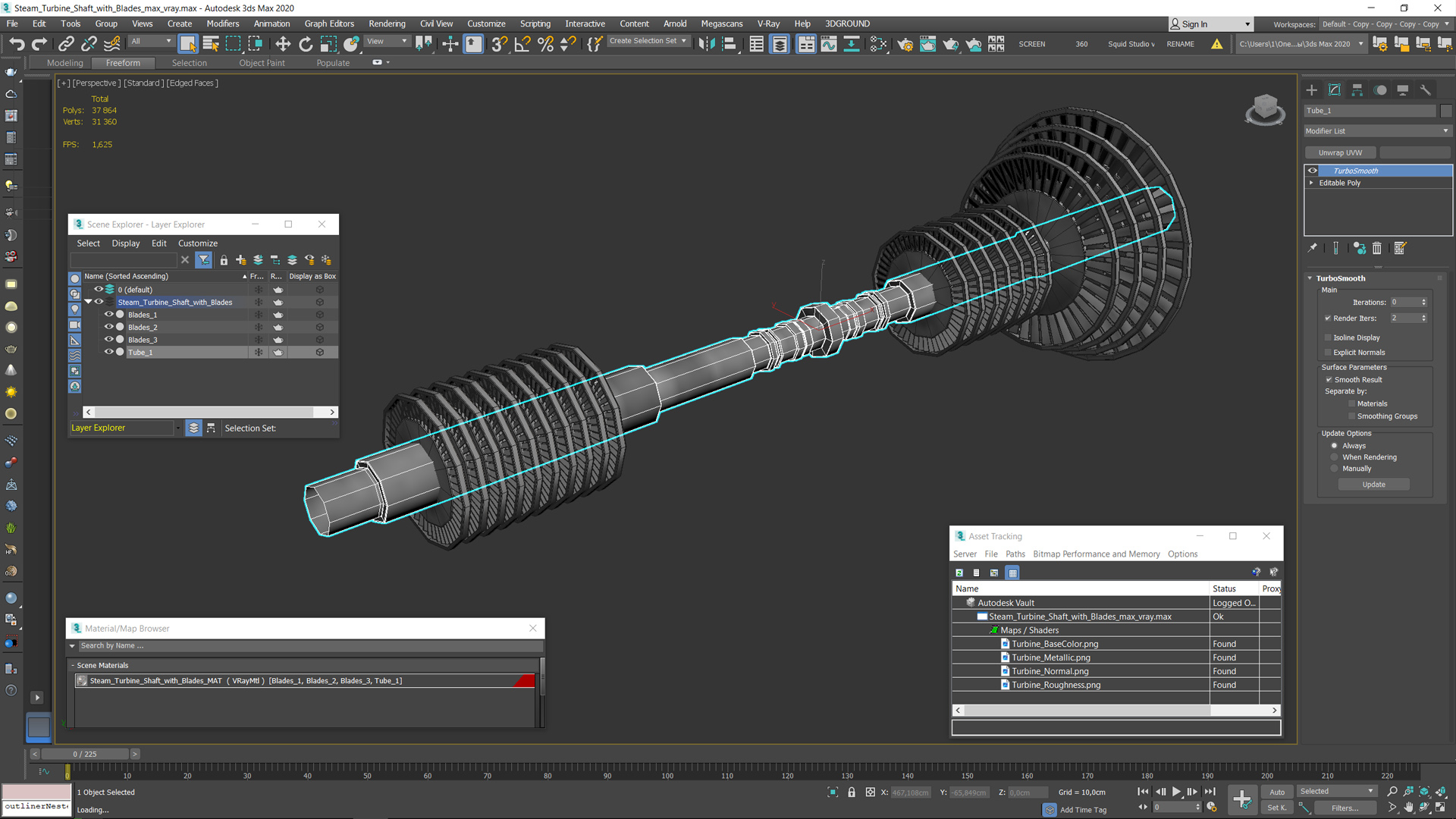Choose the Select and Move tool

coord(283,44)
